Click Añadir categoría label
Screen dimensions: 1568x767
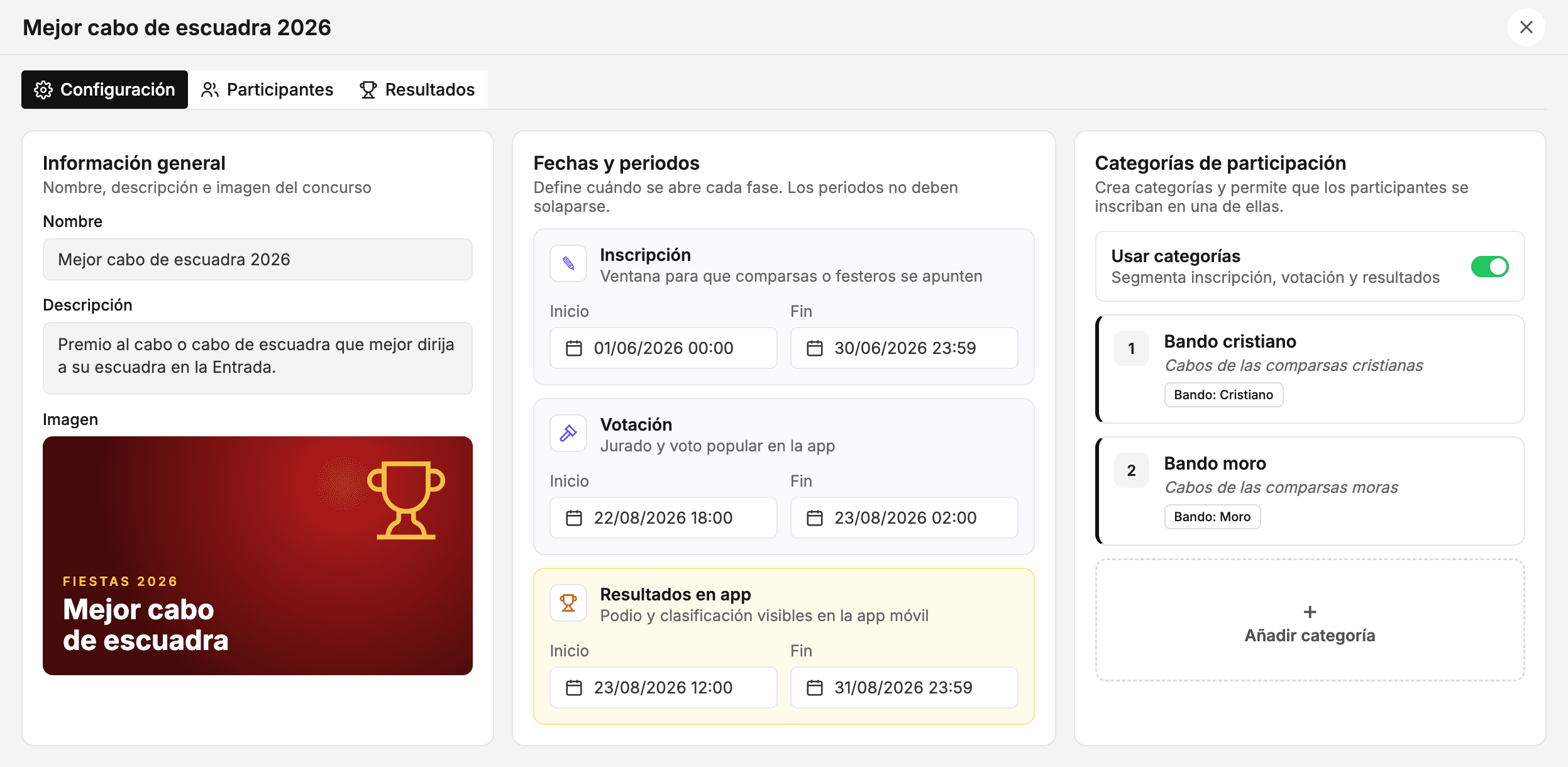point(1310,636)
